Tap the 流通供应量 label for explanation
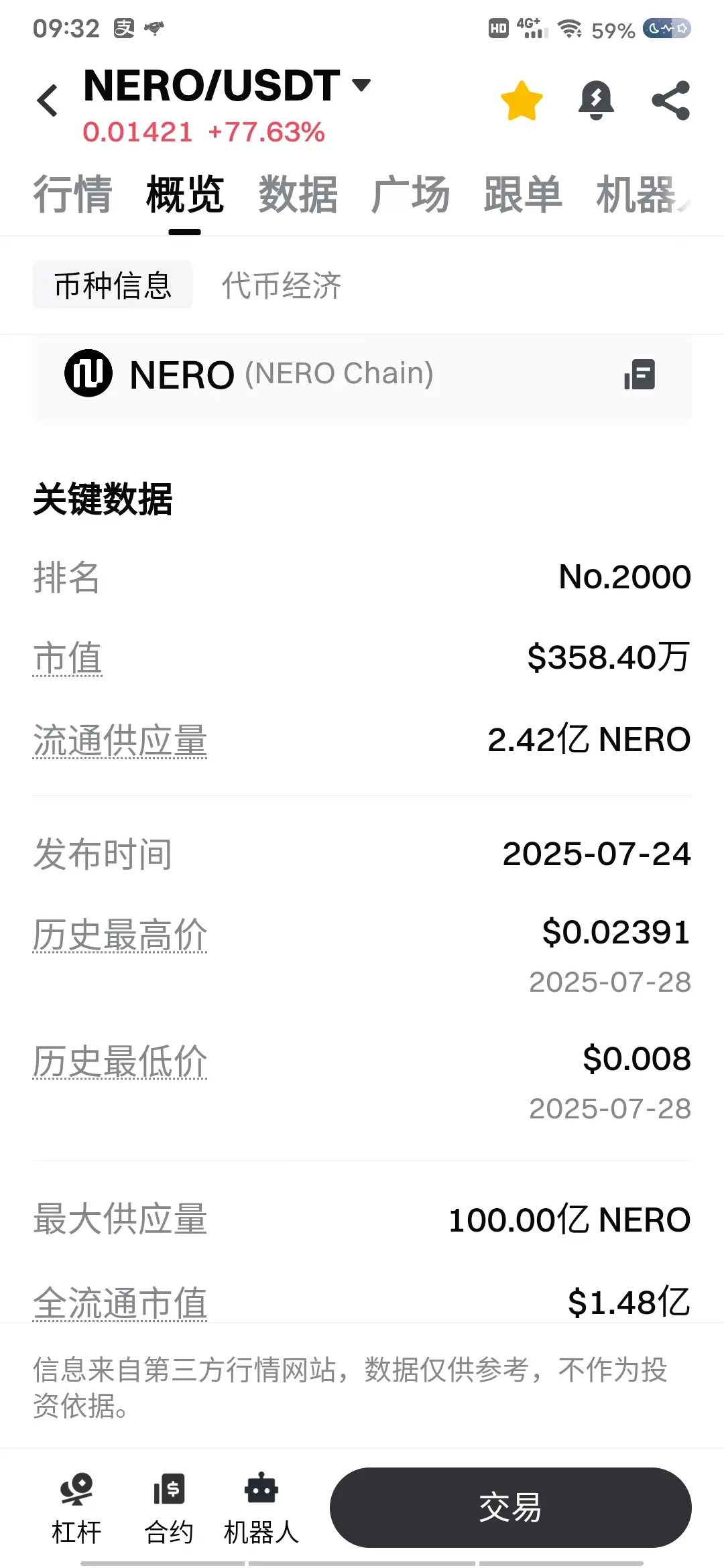The width and height of the screenshot is (724, 1568). [x=120, y=741]
